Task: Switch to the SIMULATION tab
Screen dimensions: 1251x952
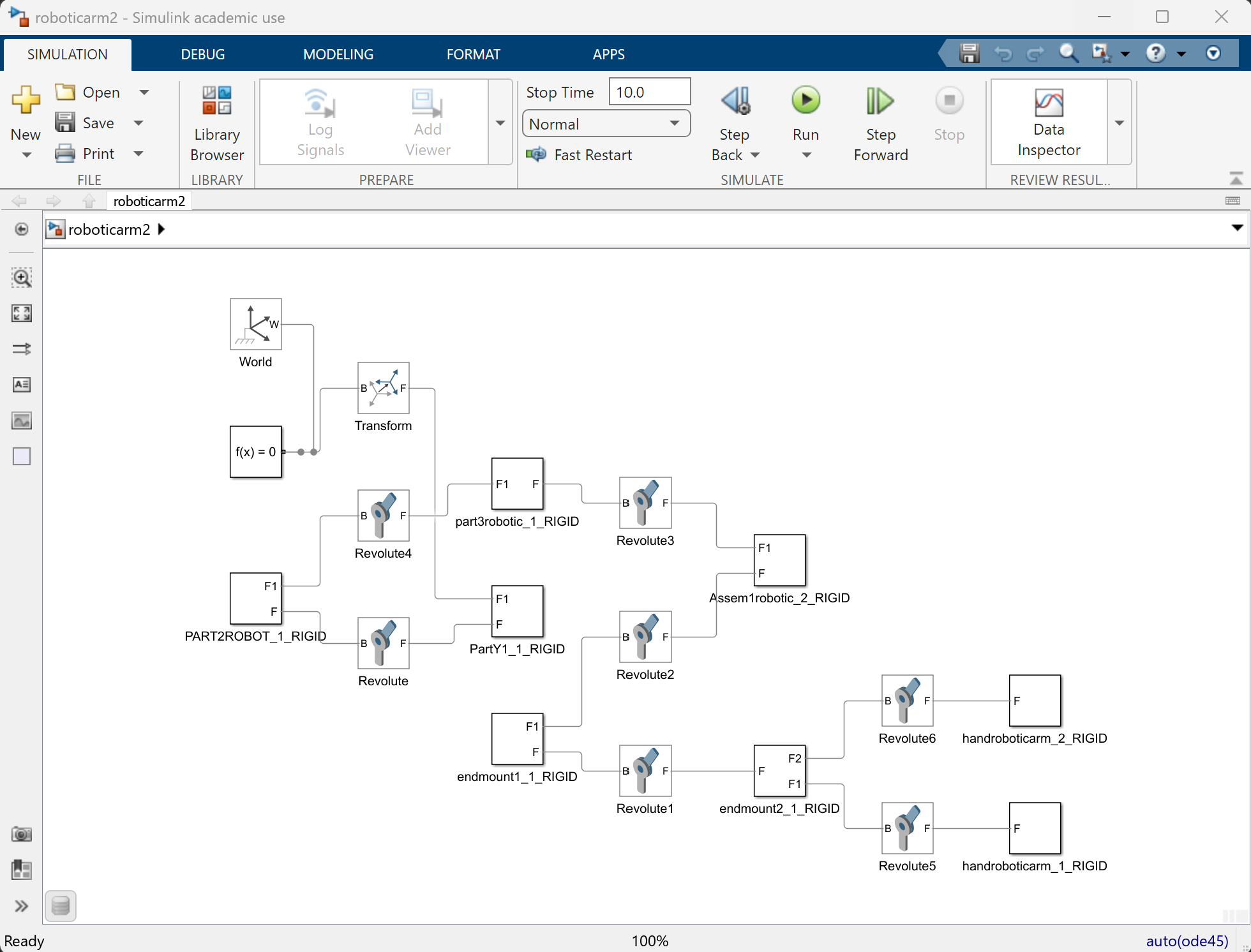Action: 68,54
